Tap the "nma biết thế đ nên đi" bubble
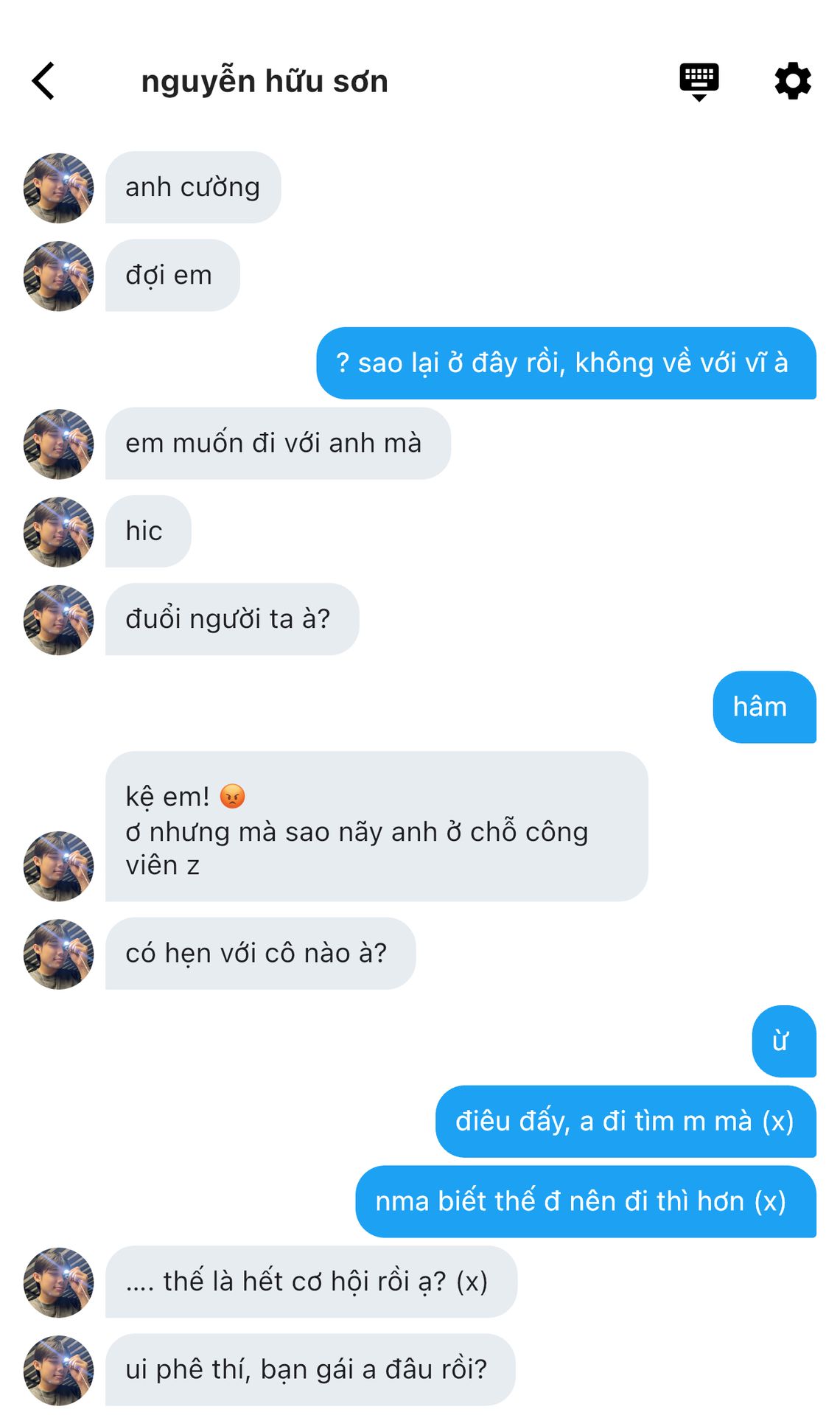 (x=585, y=1201)
